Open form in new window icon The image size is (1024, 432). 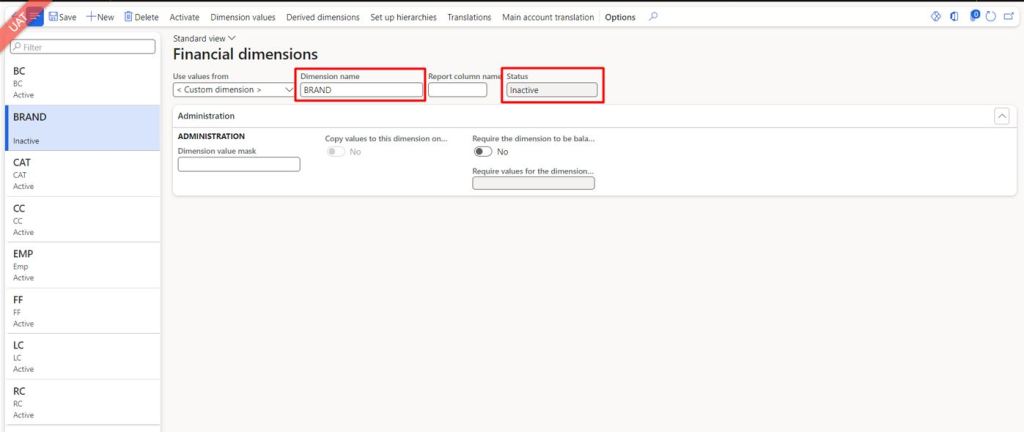point(1009,16)
